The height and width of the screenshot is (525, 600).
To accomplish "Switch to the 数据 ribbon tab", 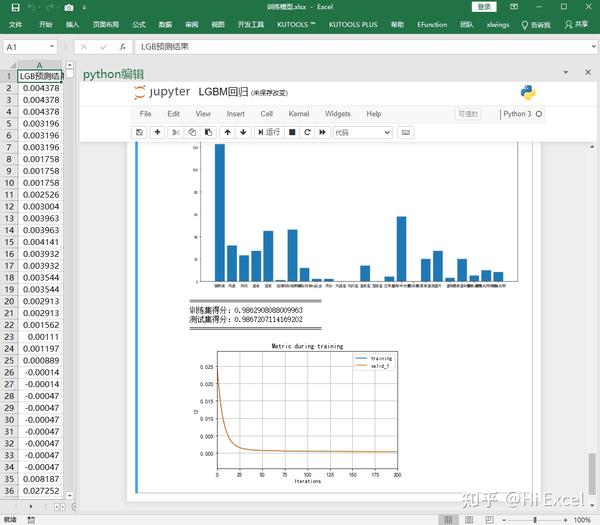I will coord(165,24).
